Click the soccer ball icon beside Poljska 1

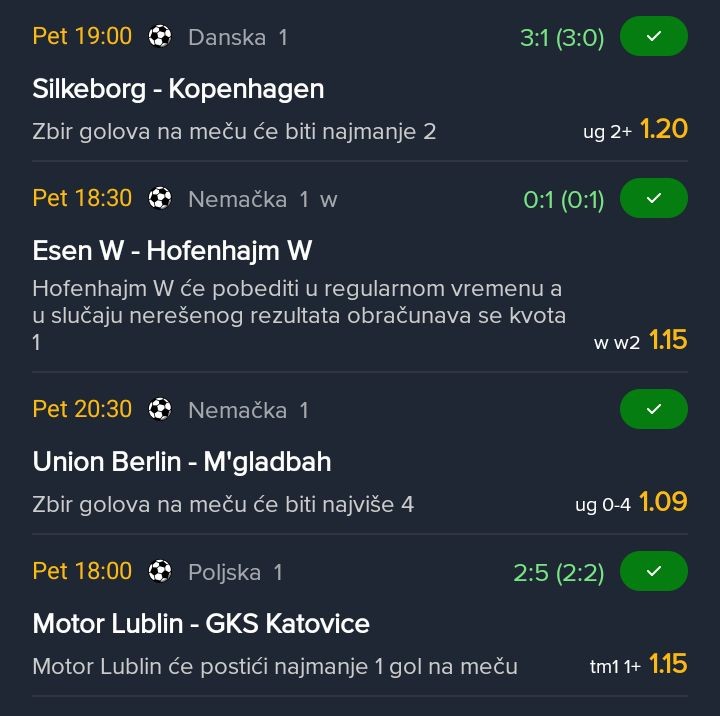pyautogui.click(x=160, y=571)
